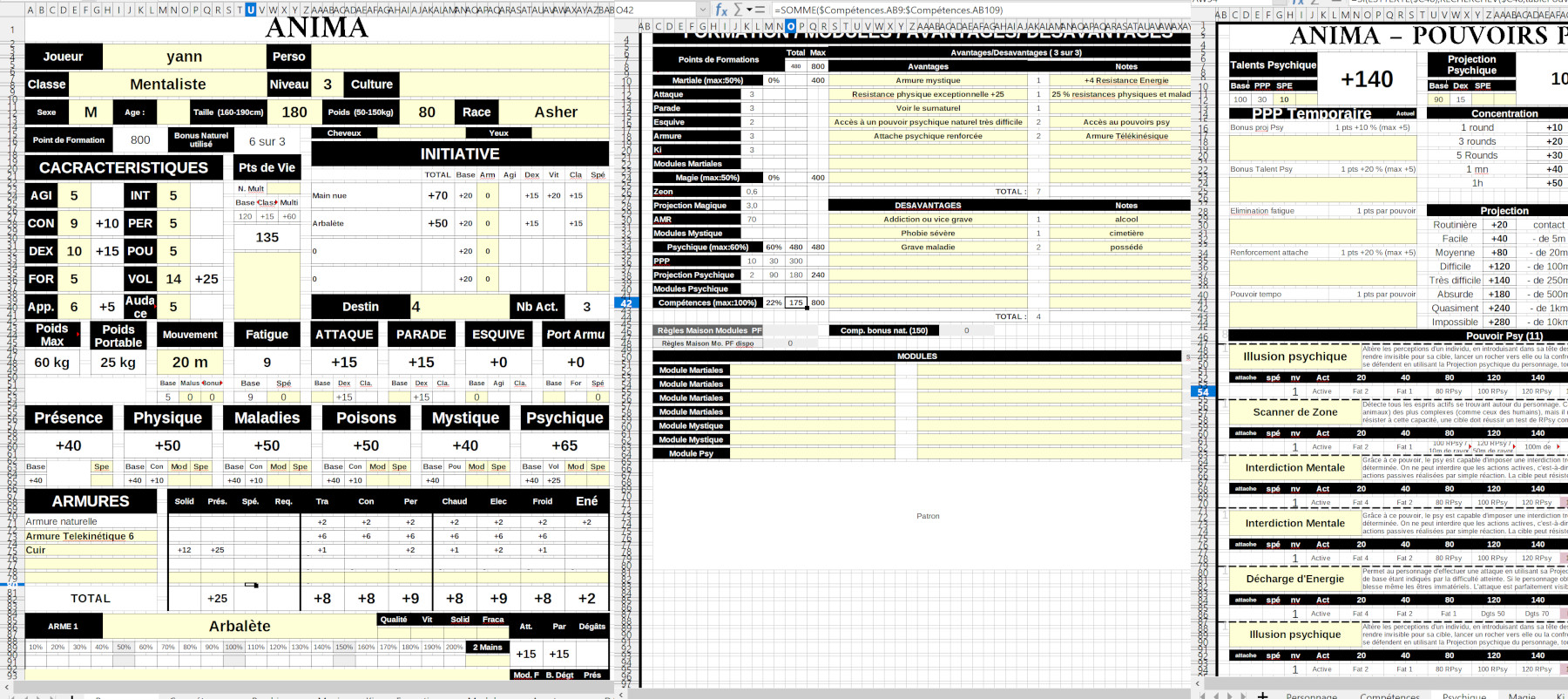The image size is (1568, 699).
Task: Switch to the Personnage sheet tab
Action: click(x=1311, y=696)
